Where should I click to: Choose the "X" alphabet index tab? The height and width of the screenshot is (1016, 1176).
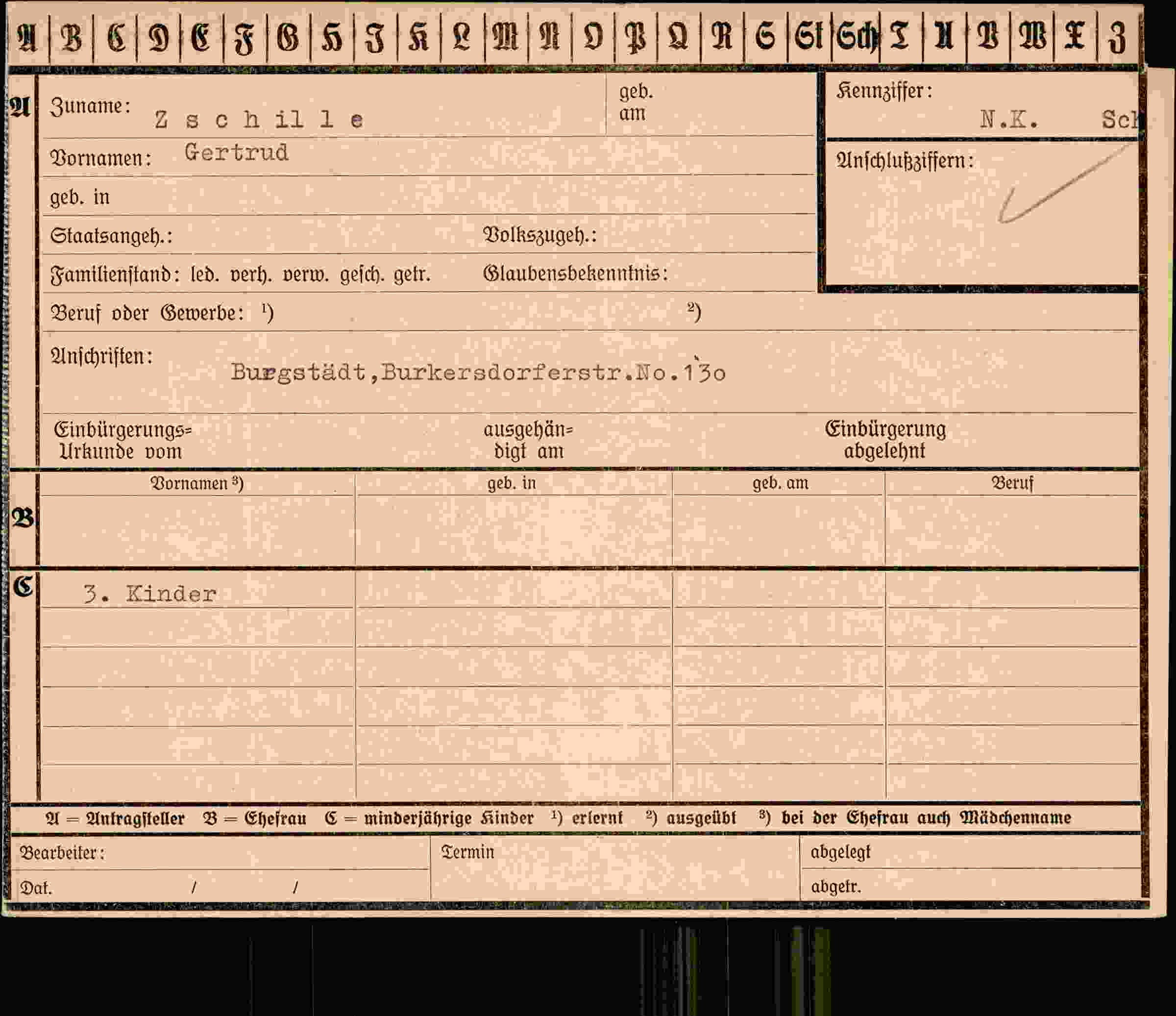(1075, 37)
